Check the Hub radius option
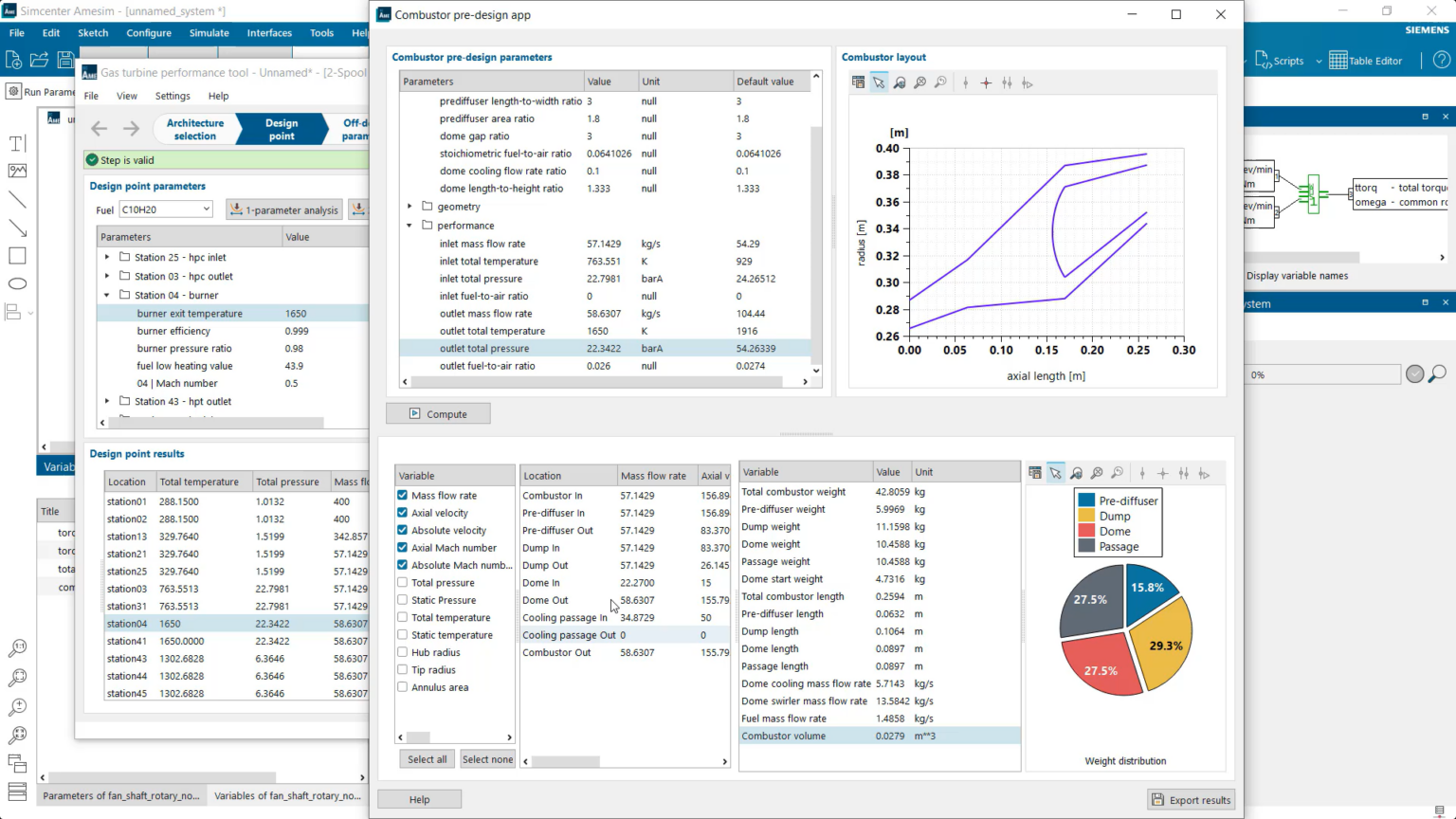1456x819 pixels. [x=402, y=651]
